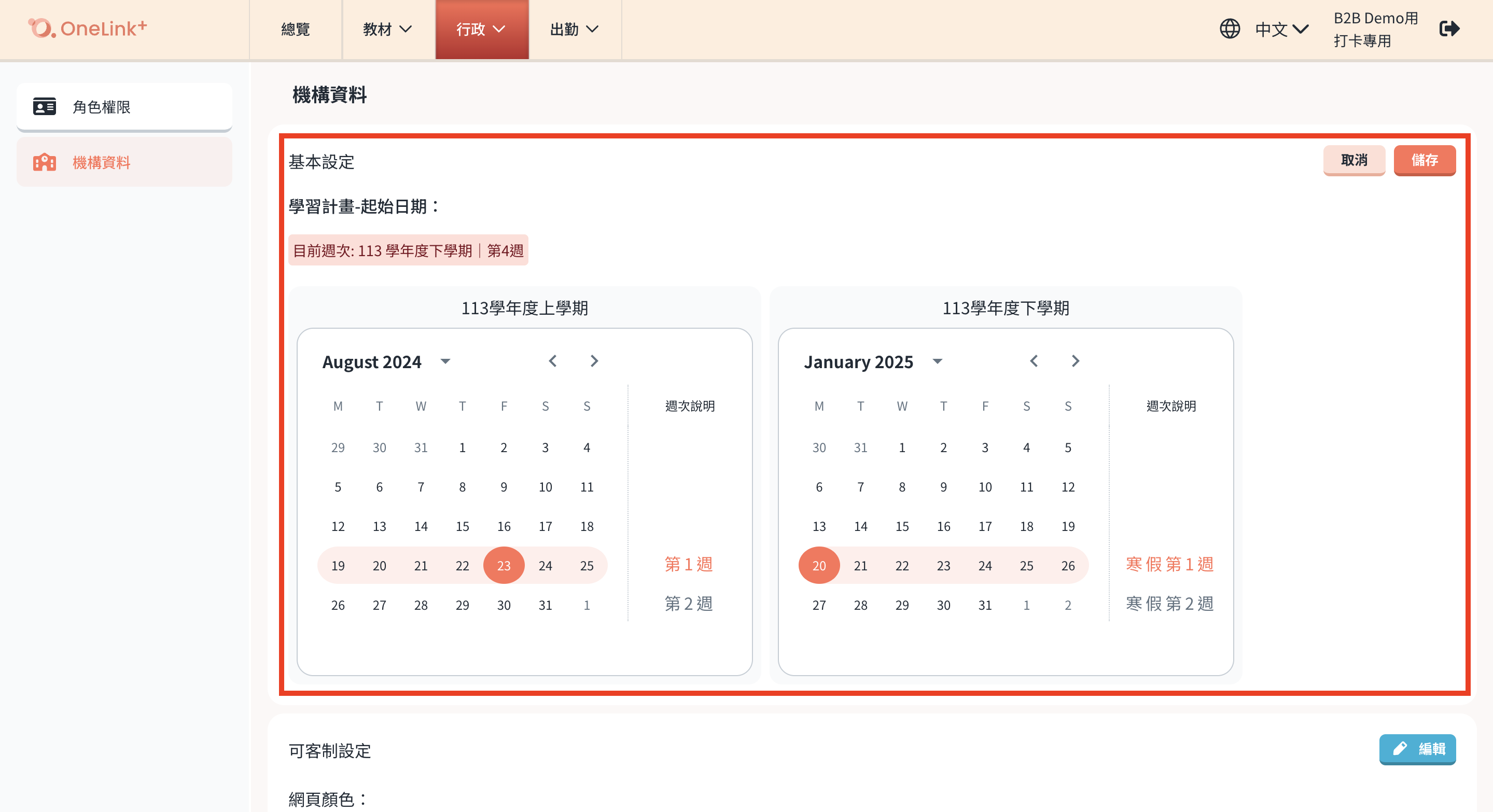Click the 寒假 第 1 週 label
Screen dimensions: 1493x812
(x=1169, y=564)
